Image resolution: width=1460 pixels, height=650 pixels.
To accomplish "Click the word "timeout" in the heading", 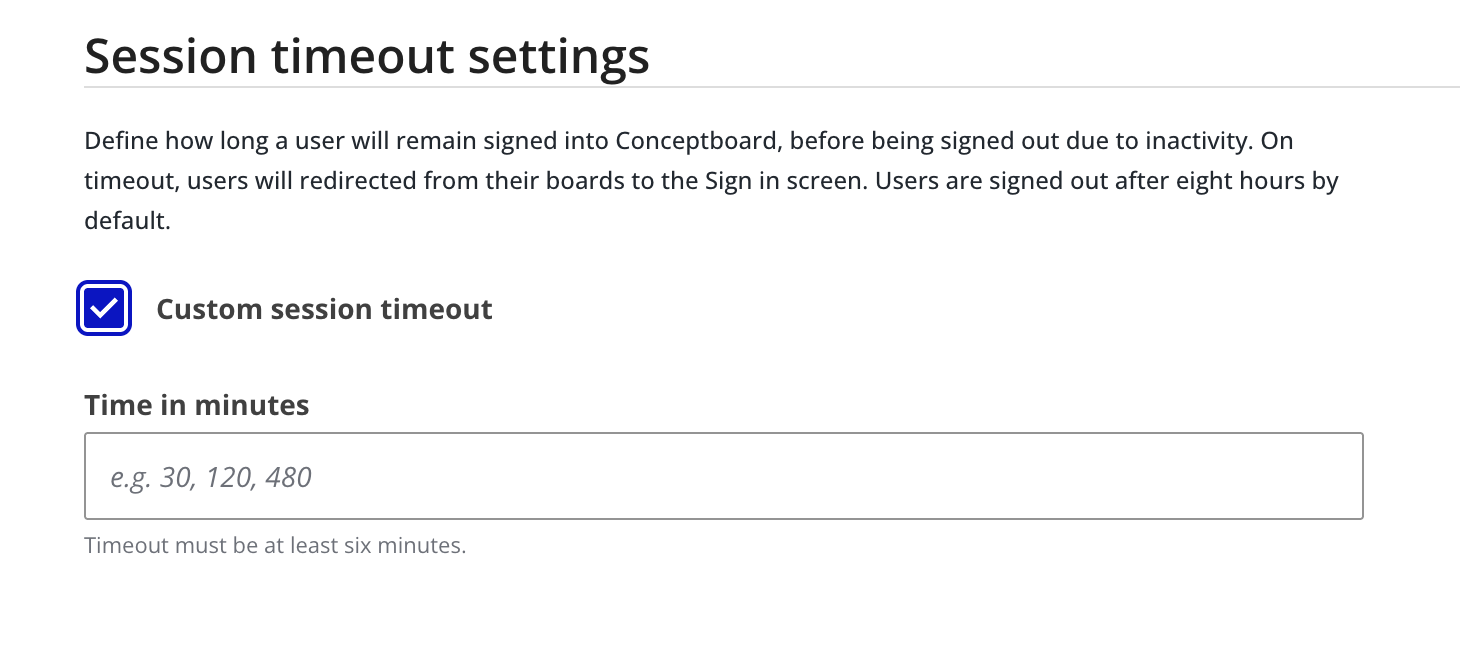I will coord(363,56).
